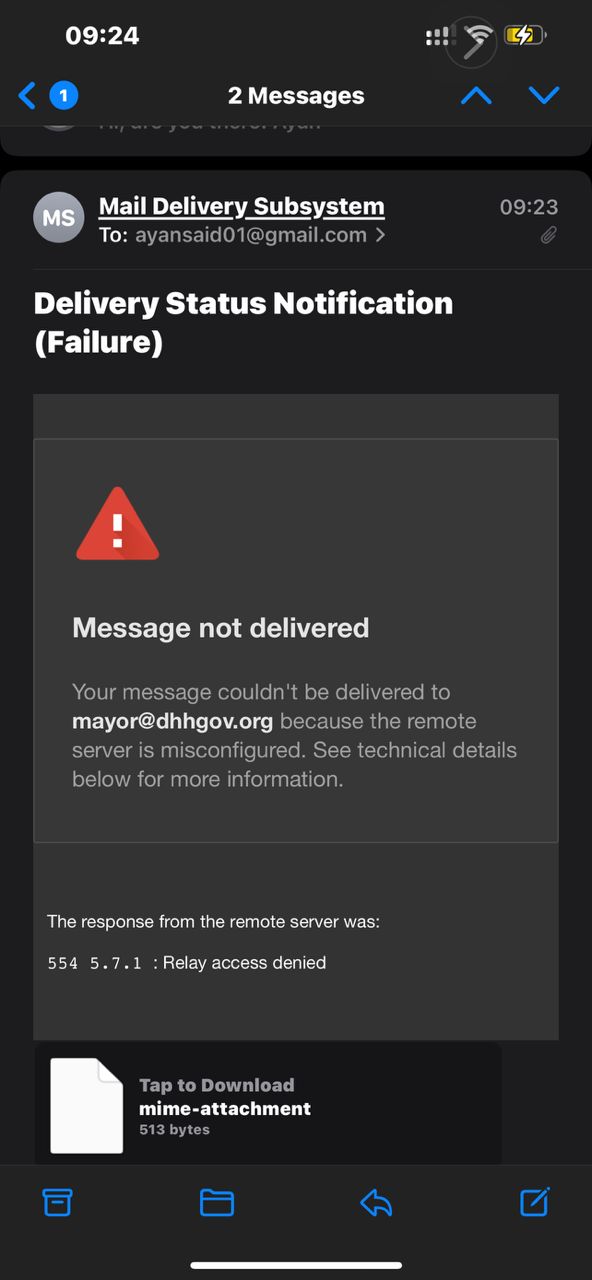Go back to the mailbox list

(28, 96)
